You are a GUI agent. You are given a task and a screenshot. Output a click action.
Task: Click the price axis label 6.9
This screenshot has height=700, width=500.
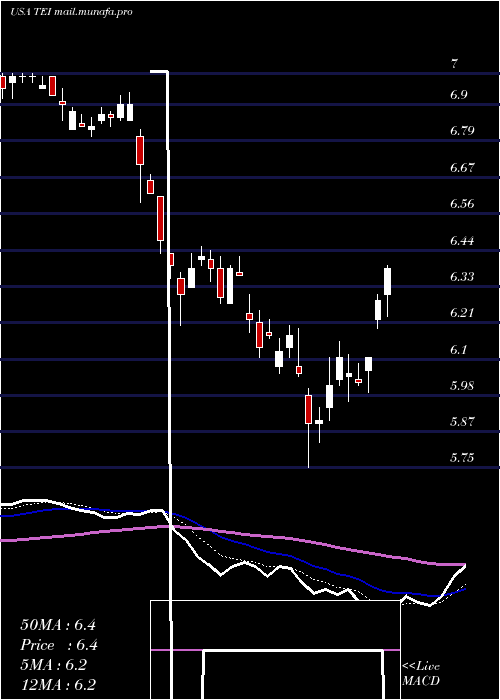pyautogui.click(x=459, y=95)
